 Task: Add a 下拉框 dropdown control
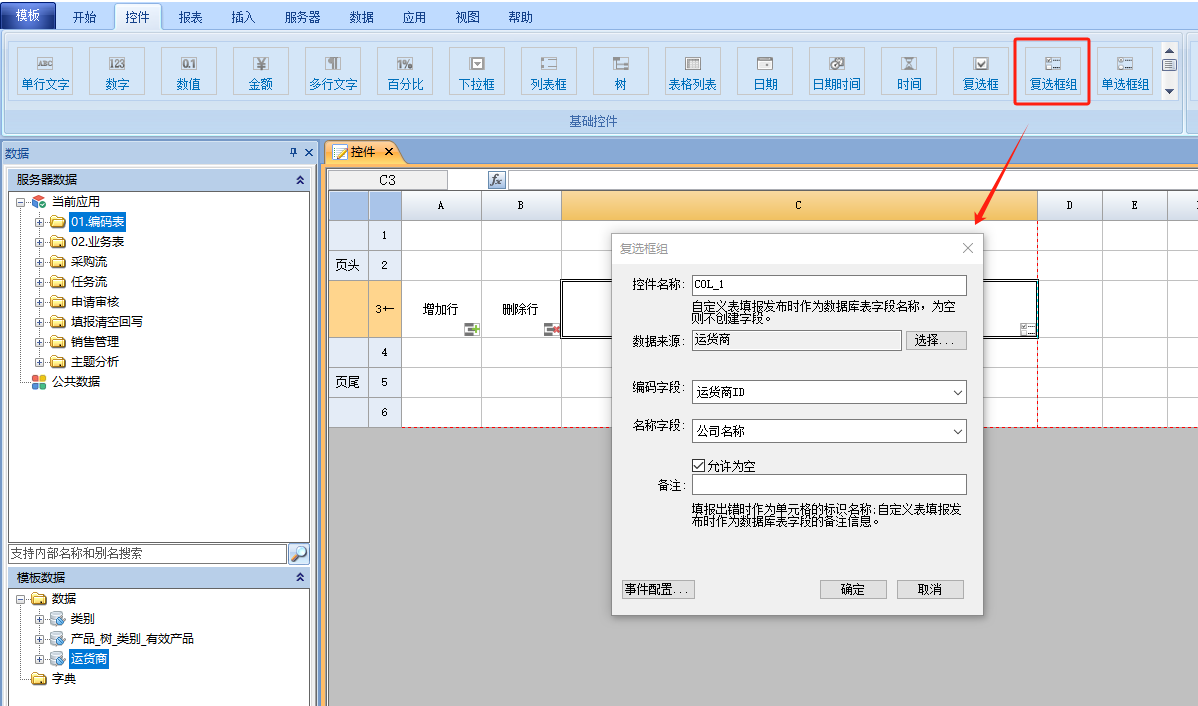coord(477,72)
